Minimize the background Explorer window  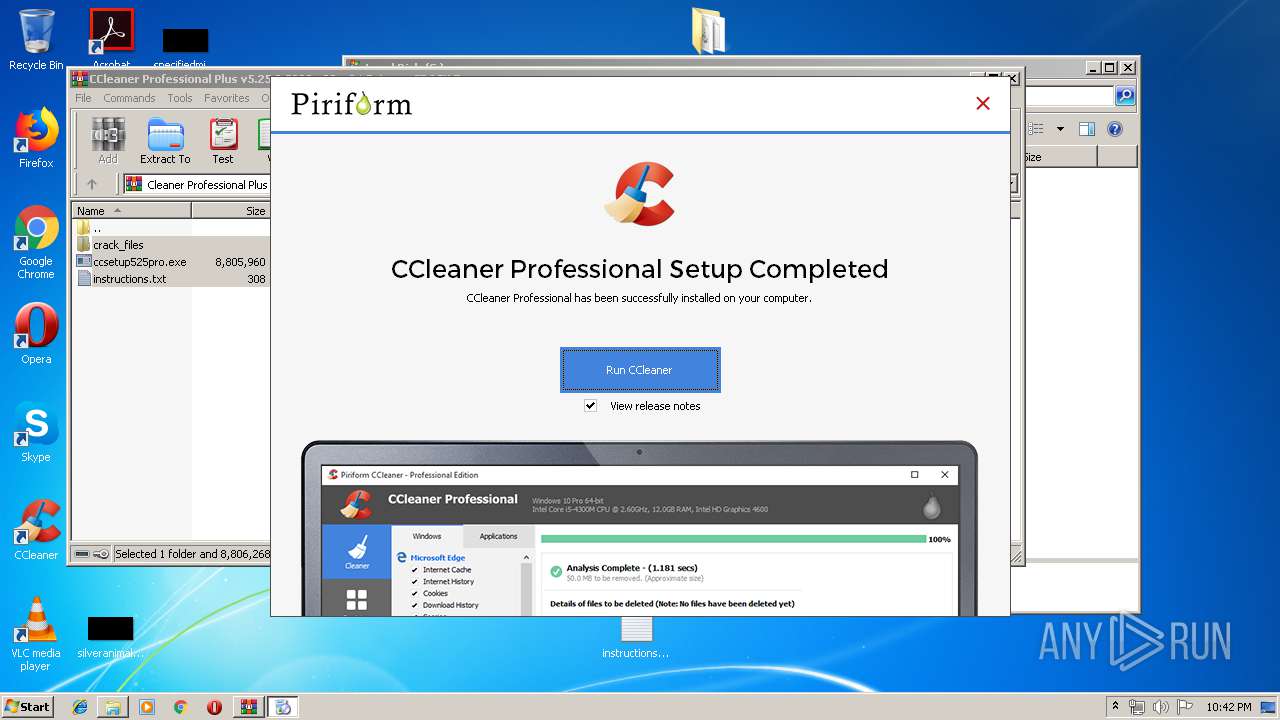[1094, 68]
